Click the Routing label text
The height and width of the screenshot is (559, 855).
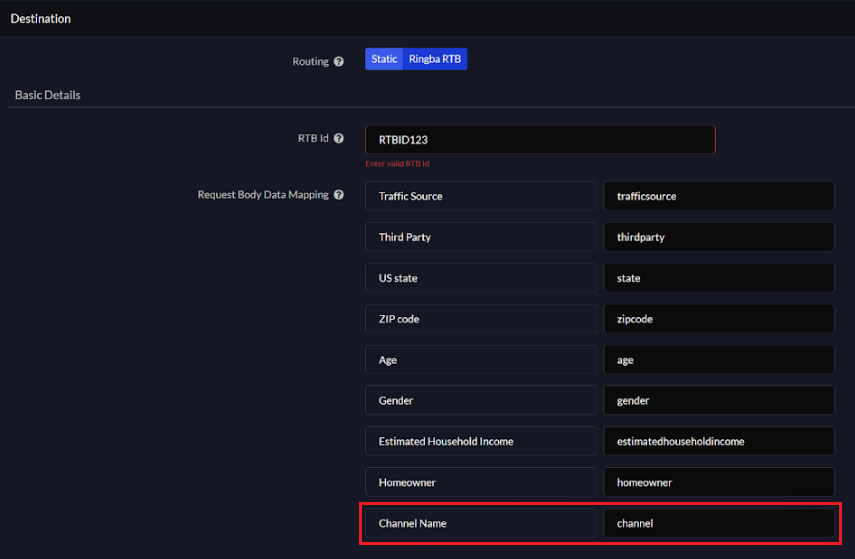coord(310,62)
